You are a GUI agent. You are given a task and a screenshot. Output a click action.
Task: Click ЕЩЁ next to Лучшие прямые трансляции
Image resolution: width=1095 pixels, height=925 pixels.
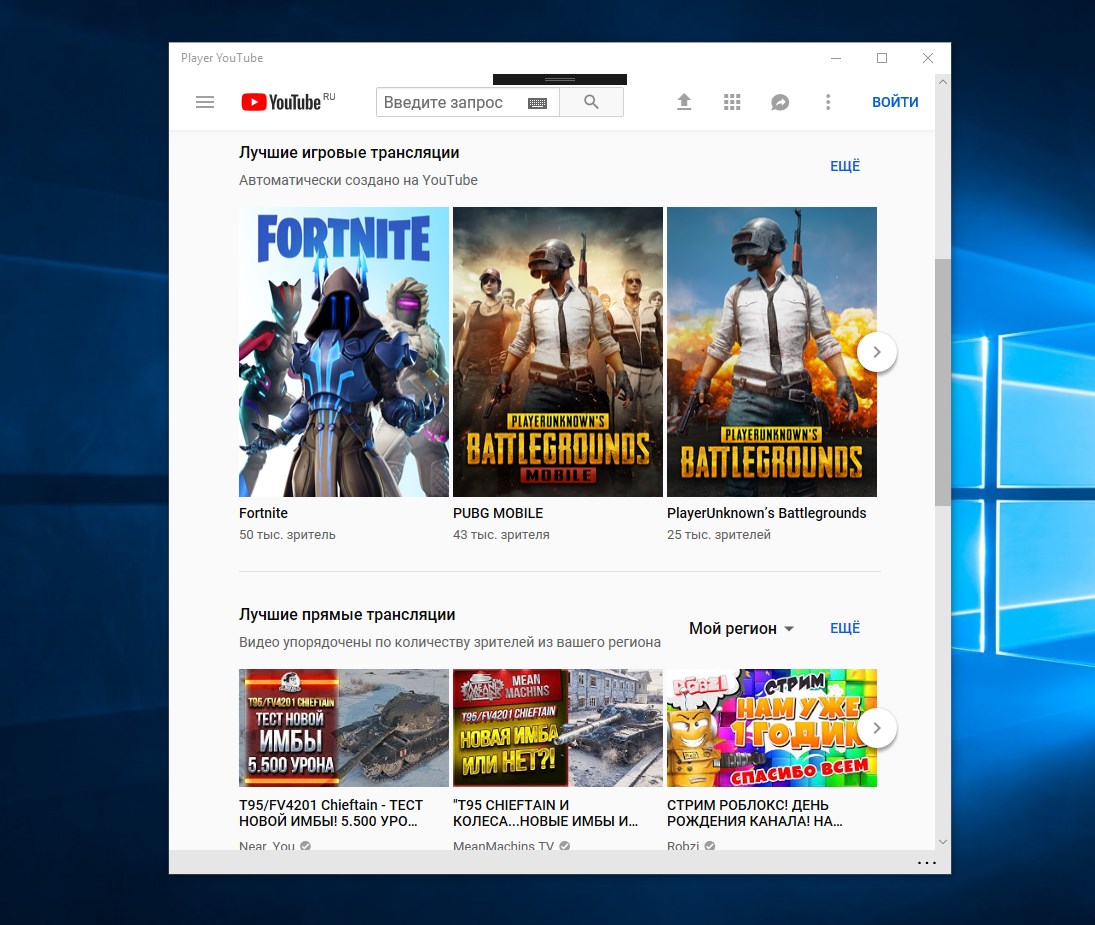(x=845, y=628)
